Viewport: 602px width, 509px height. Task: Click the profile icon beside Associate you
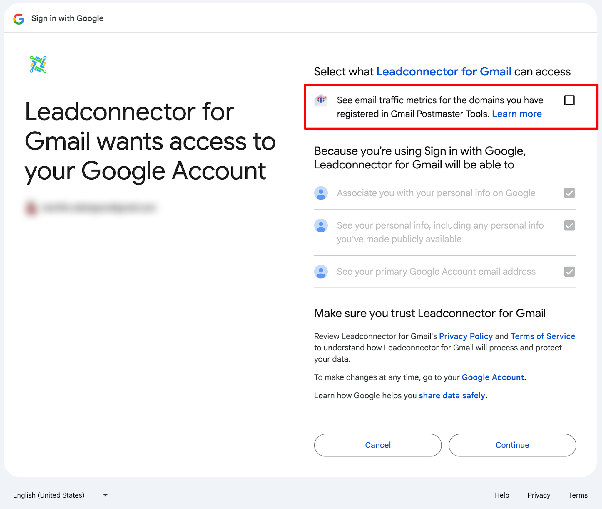pyautogui.click(x=321, y=193)
